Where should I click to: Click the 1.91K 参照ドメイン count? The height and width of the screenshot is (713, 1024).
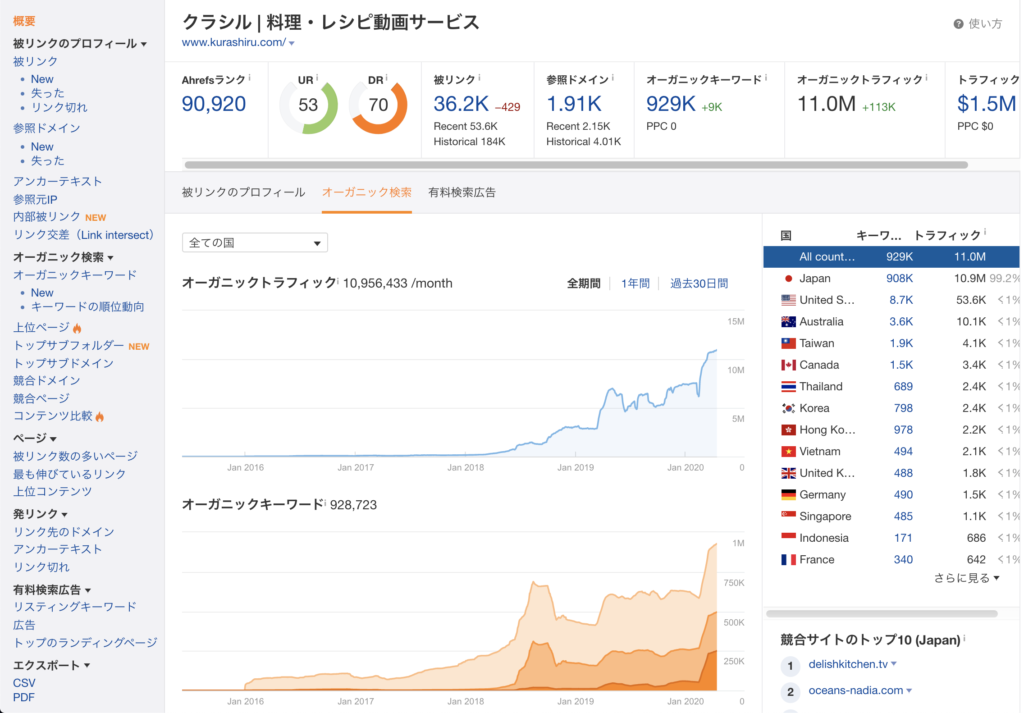click(x=574, y=104)
